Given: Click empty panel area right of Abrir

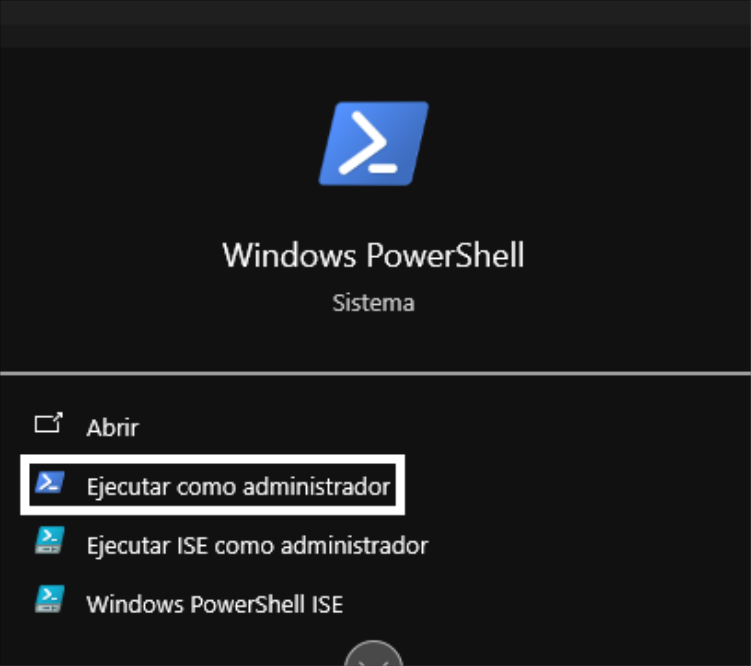Looking at the screenshot, I should point(450,427).
